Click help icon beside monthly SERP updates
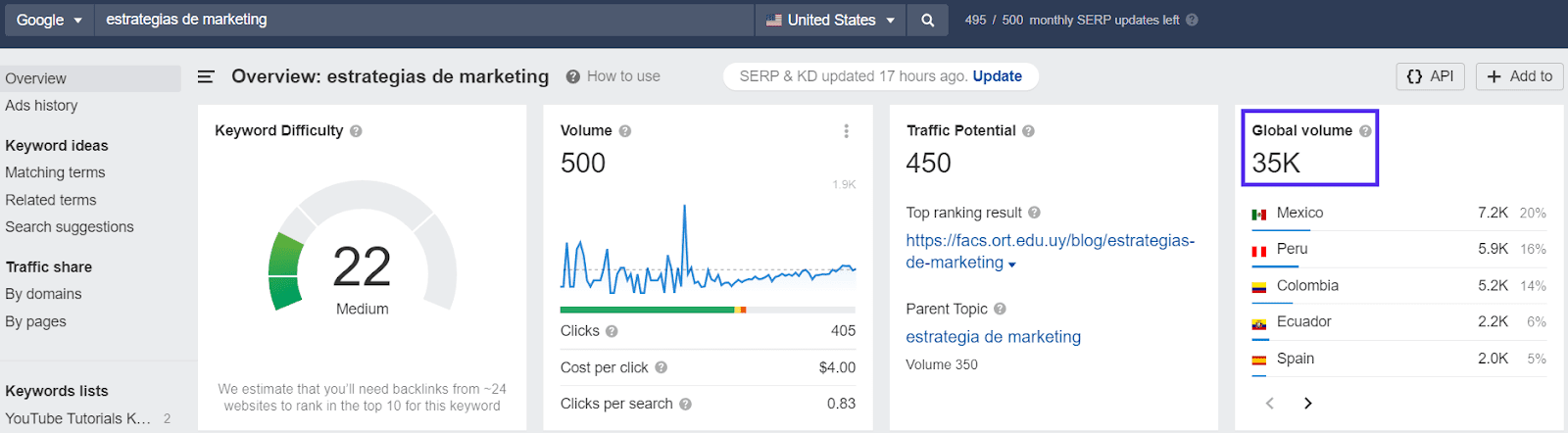 pyautogui.click(x=1192, y=20)
